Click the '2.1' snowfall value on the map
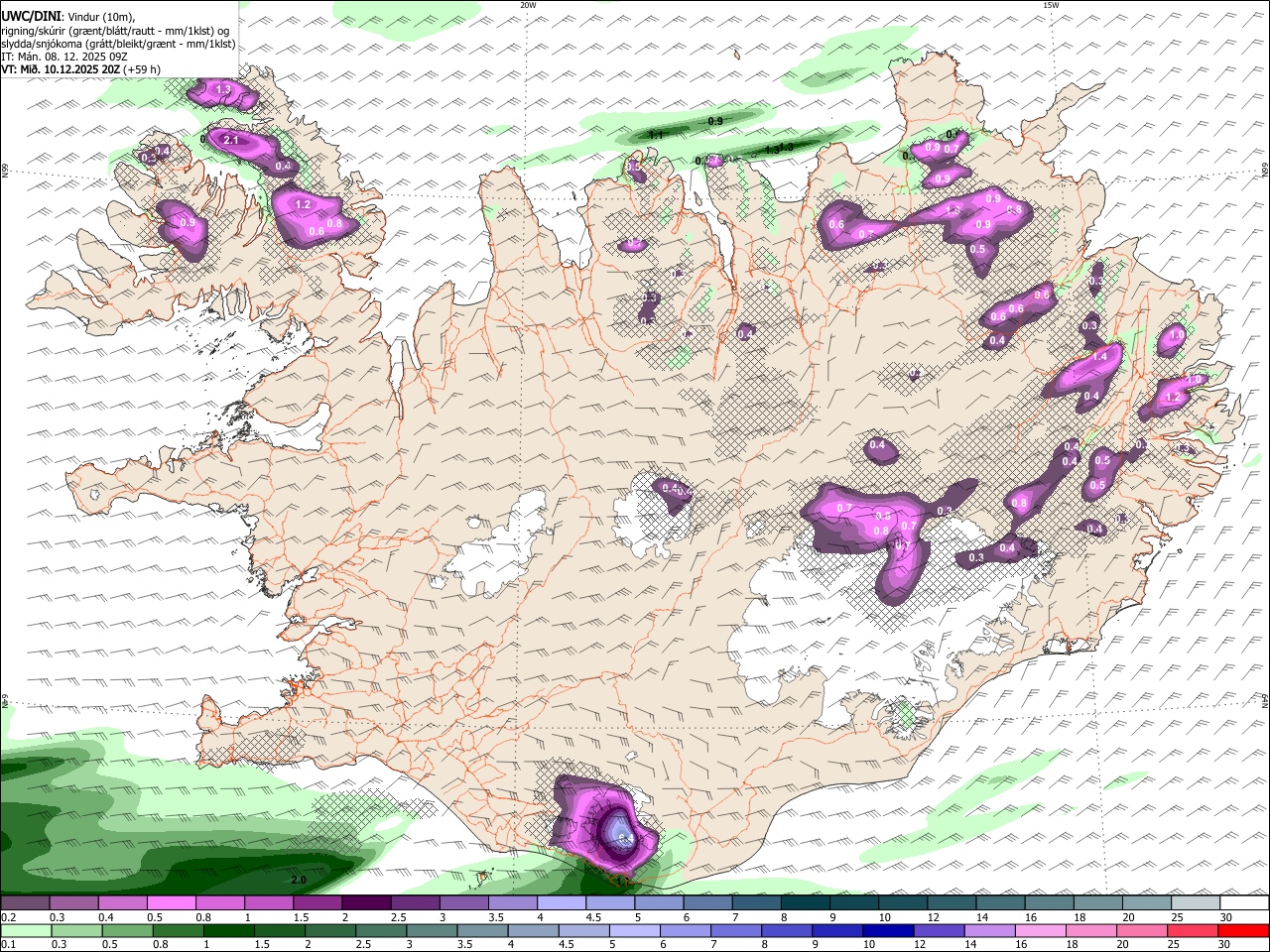 tap(231, 140)
